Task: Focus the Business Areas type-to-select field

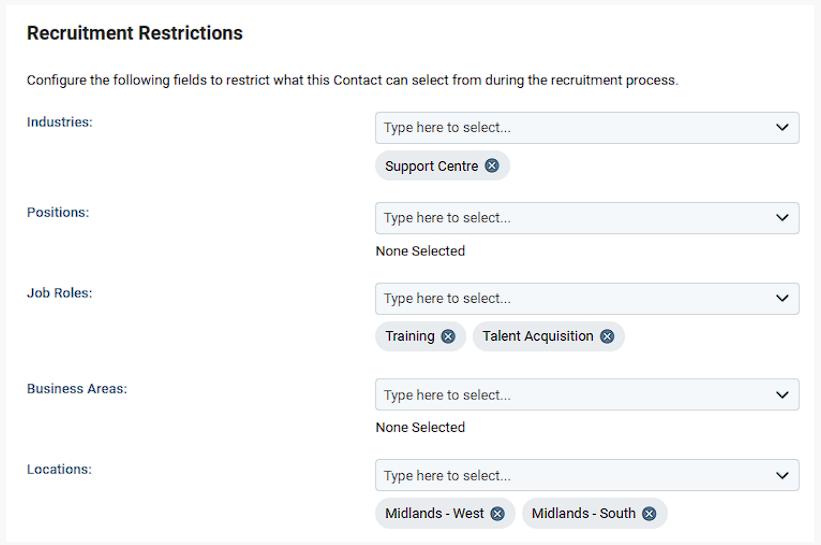Action: [587, 394]
